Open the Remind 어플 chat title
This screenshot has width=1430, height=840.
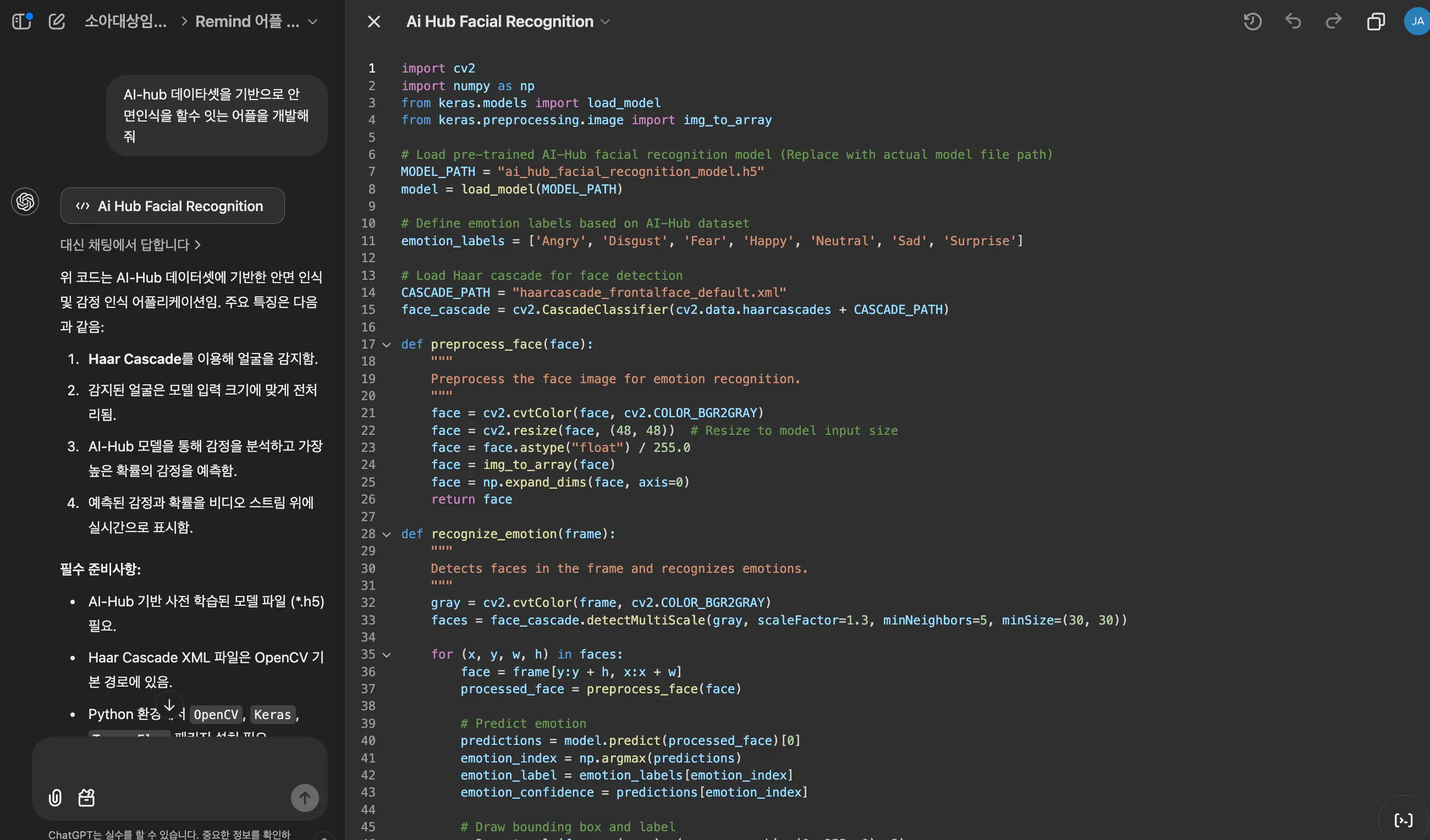(x=248, y=21)
